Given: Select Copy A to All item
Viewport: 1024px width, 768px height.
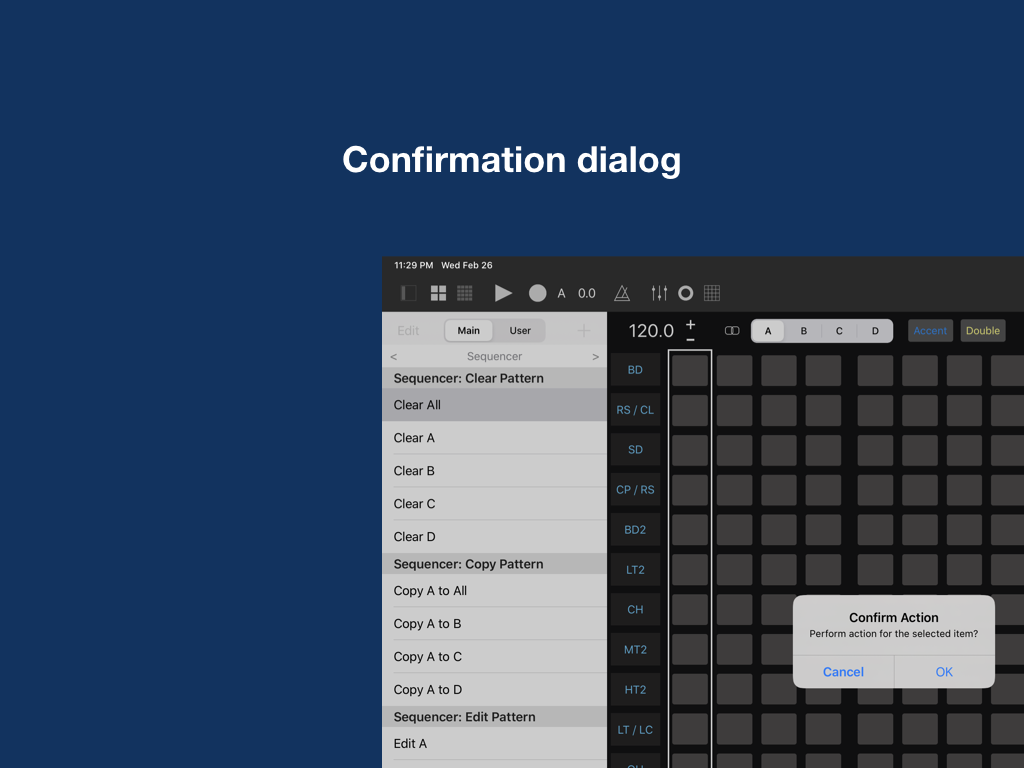Looking at the screenshot, I should click(494, 591).
